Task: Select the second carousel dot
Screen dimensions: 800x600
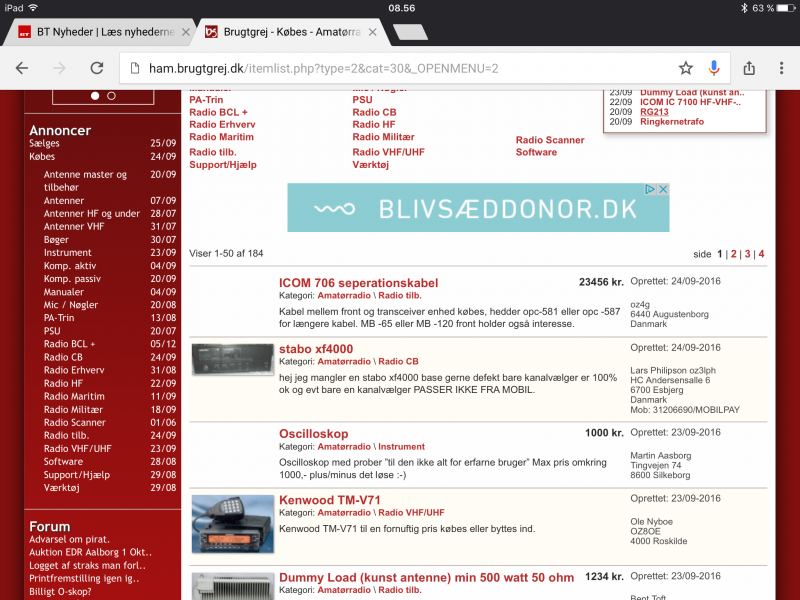Action: [x=111, y=95]
